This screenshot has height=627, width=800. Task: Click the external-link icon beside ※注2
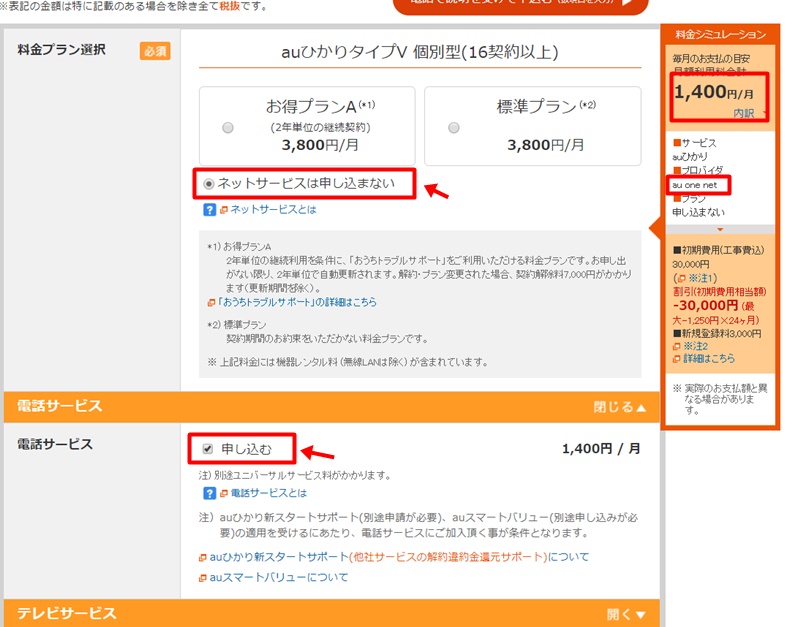(677, 346)
